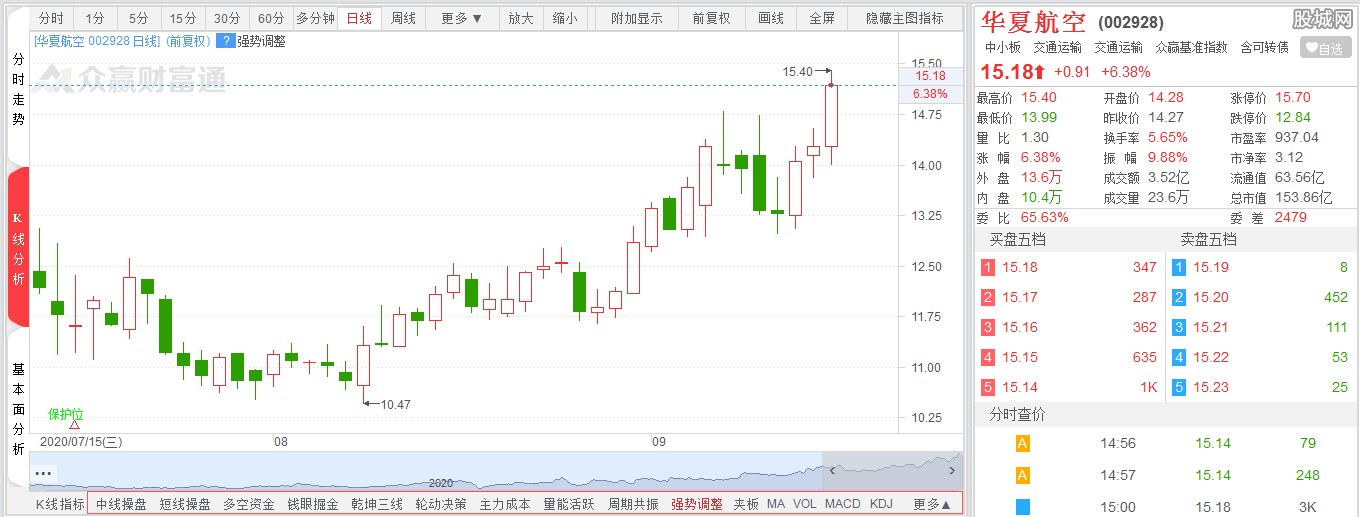Image resolution: width=1360 pixels, height=517 pixels.
Task: Click the 保护位 triangle marker
Action: [x=74, y=425]
